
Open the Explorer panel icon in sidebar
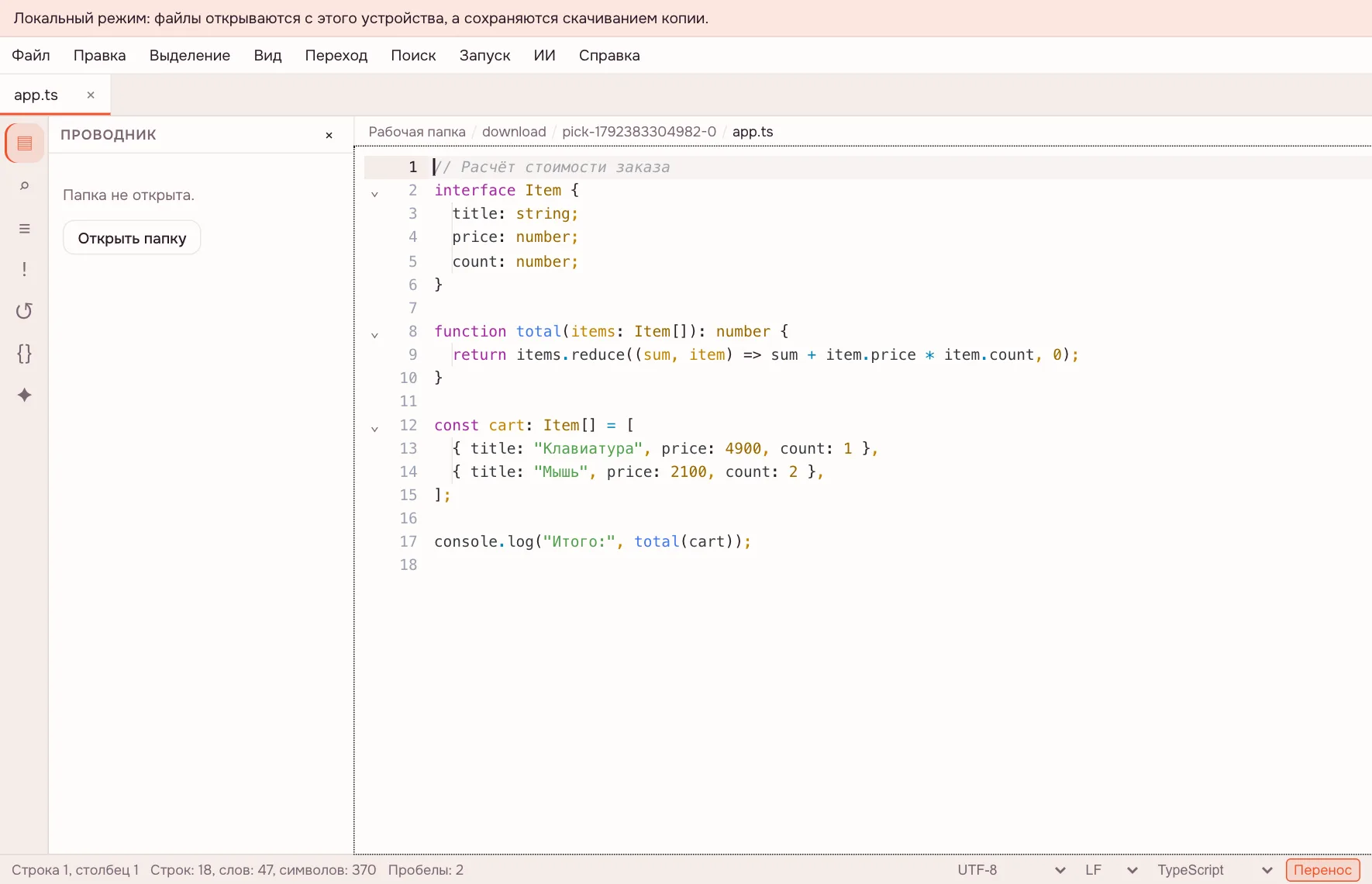25,143
